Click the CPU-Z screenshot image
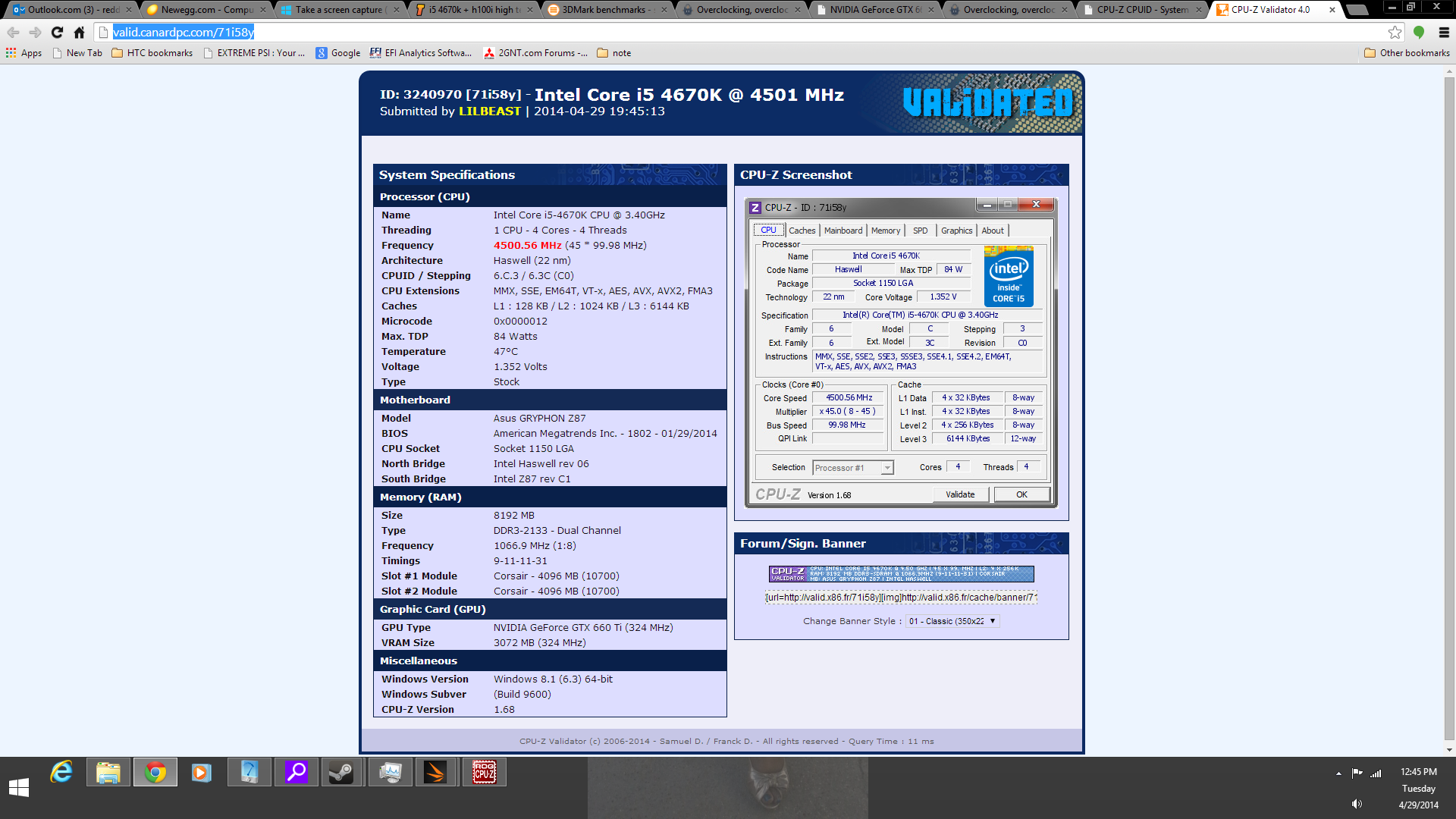 pos(901,353)
